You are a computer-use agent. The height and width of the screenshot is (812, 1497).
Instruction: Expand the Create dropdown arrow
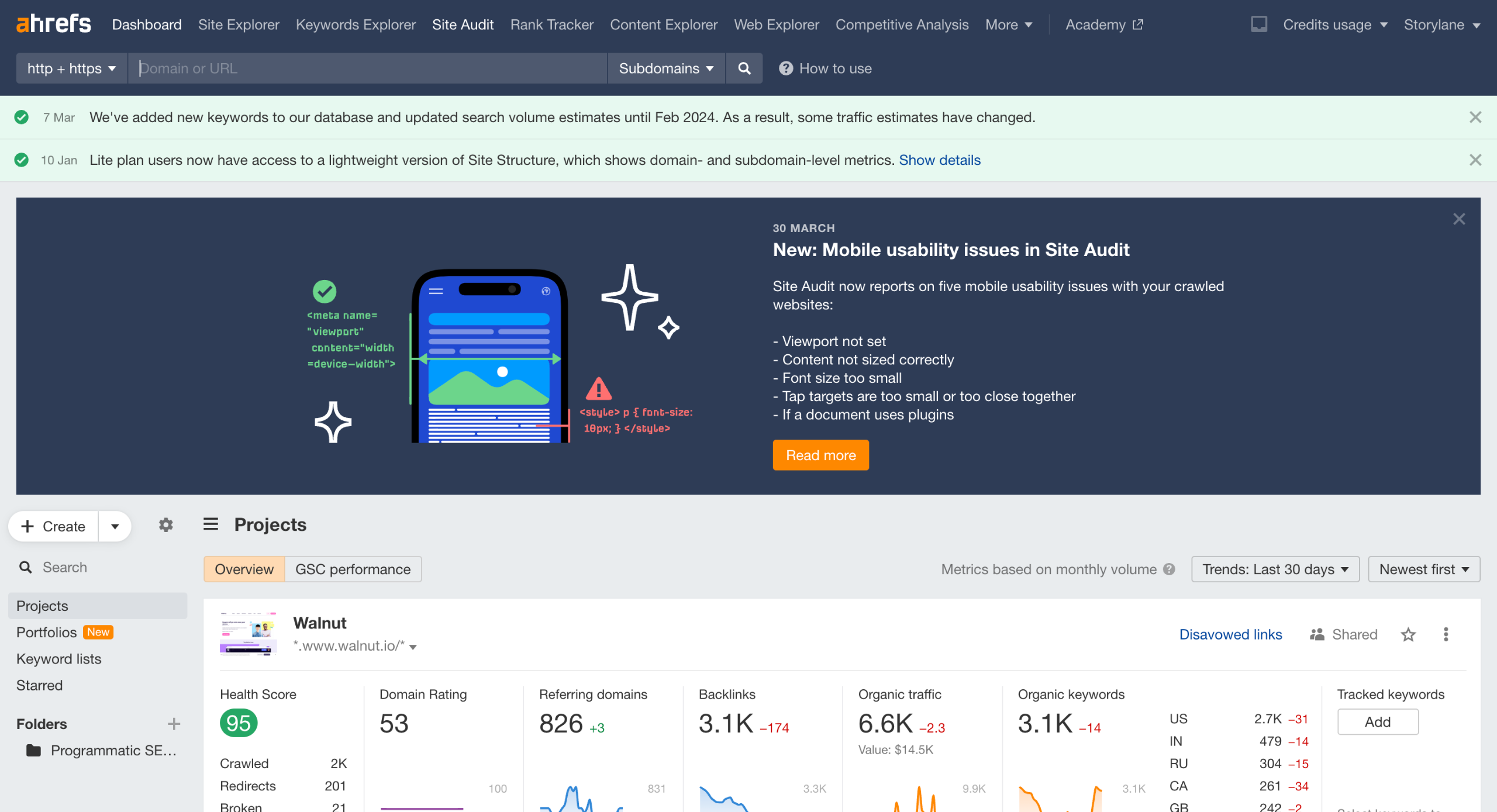(x=115, y=526)
